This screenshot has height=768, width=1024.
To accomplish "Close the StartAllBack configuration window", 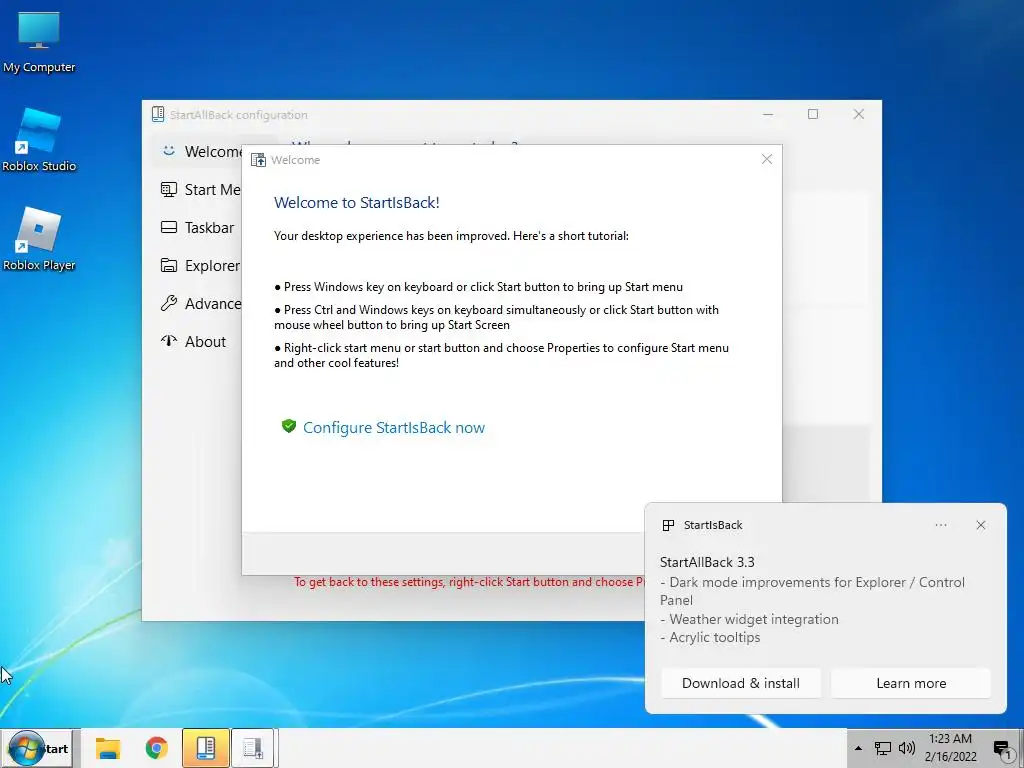I will pyautogui.click(x=859, y=114).
